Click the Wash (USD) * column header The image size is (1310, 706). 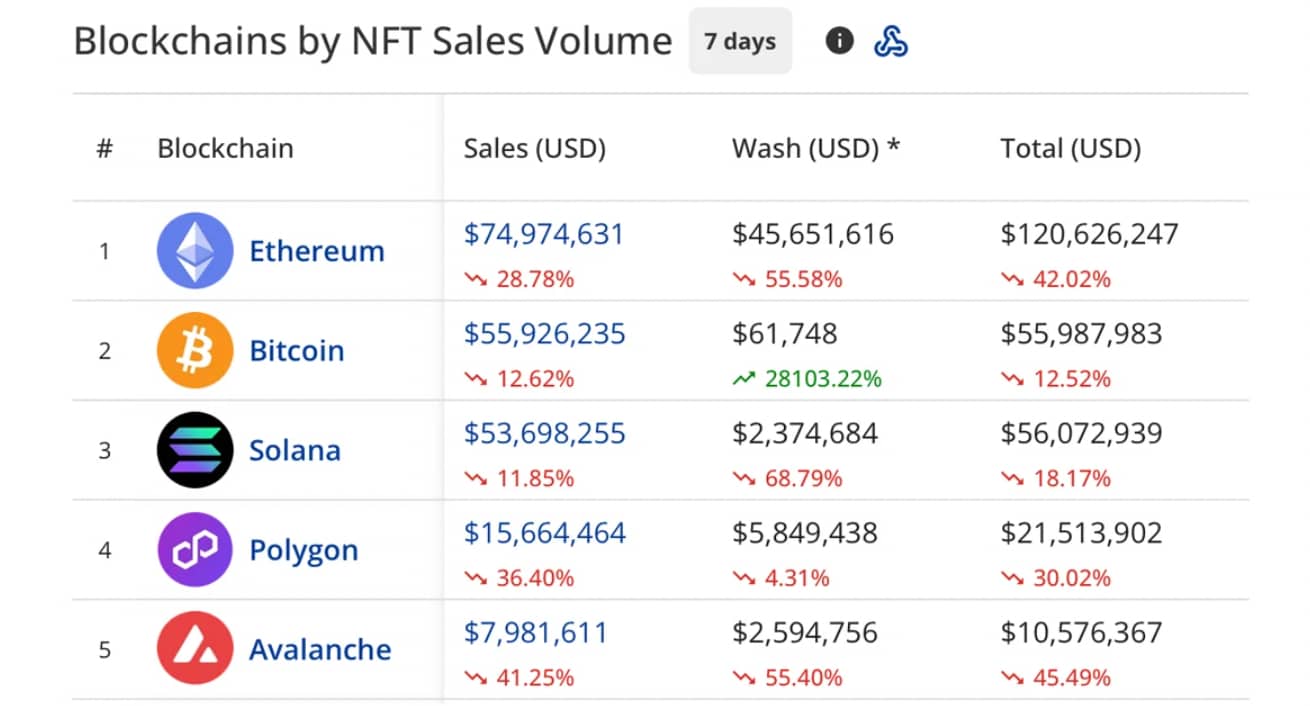(x=816, y=149)
